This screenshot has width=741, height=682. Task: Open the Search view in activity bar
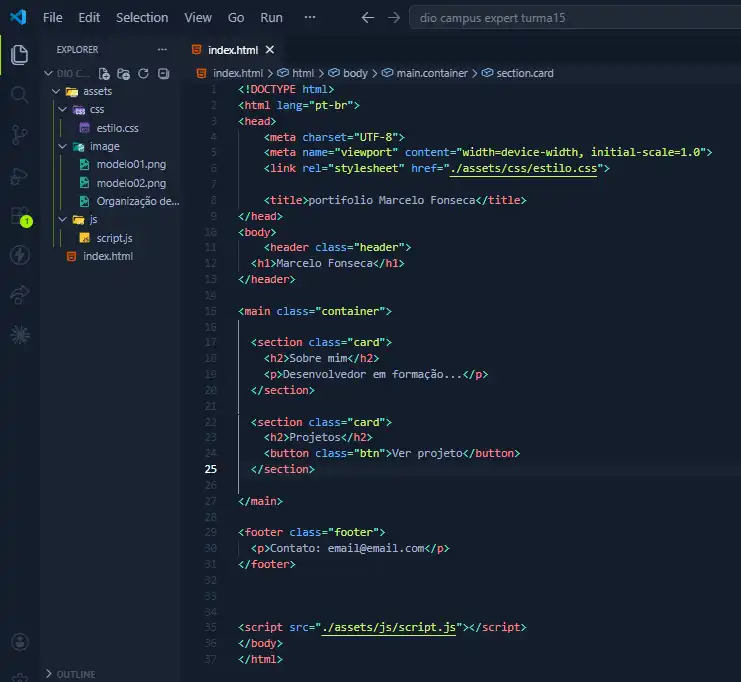click(19, 95)
